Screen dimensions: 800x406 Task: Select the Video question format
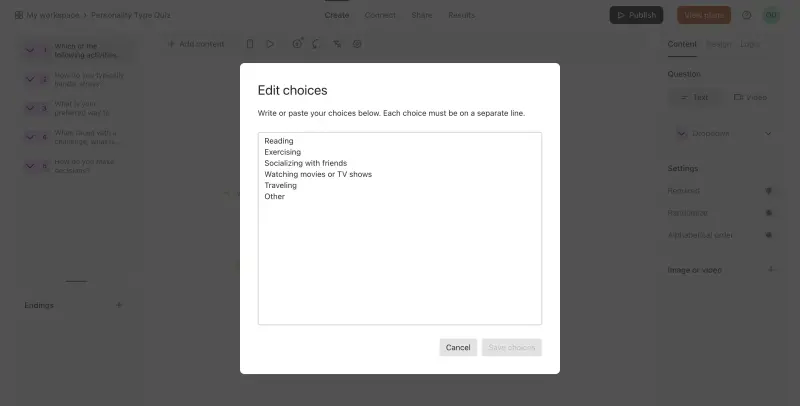[750, 97]
